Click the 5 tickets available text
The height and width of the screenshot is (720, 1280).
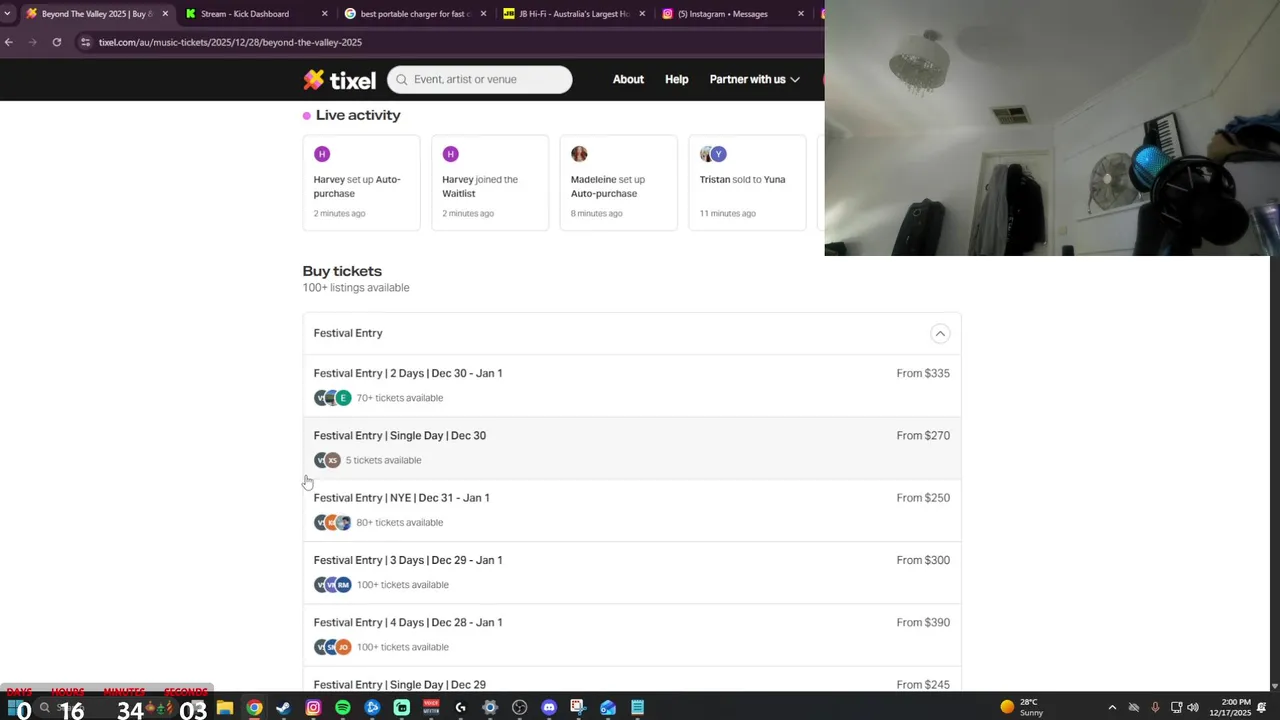[383, 460]
